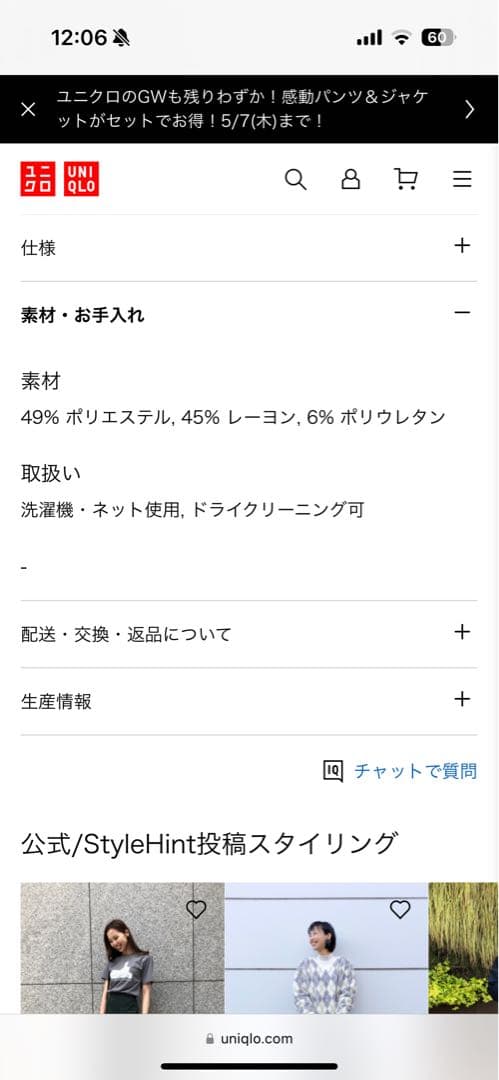This screenshot has height=1080, width=499.
Task: Open the greenery styling photo at right
Action: (x=463, y=948)
